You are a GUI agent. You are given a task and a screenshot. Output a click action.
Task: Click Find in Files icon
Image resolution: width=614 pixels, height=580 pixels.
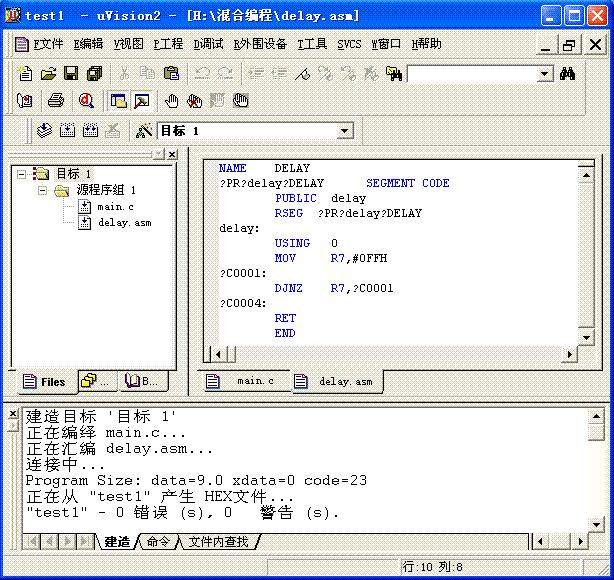pos(394,74)
